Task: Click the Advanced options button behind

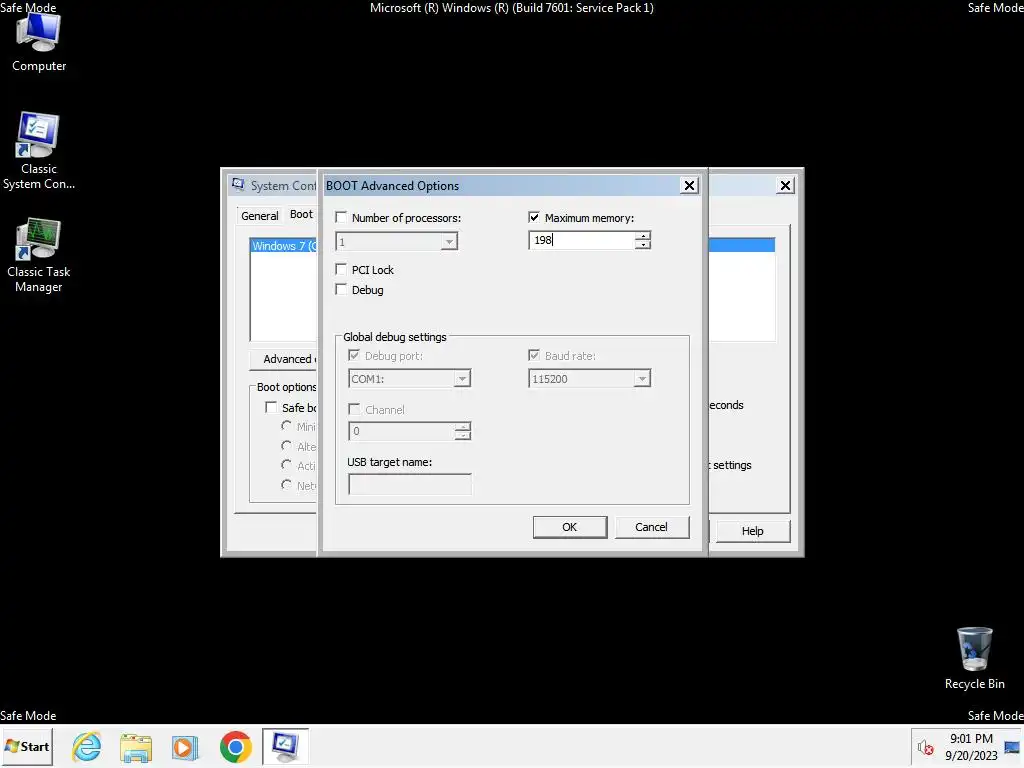Action: tap(284, 359)
